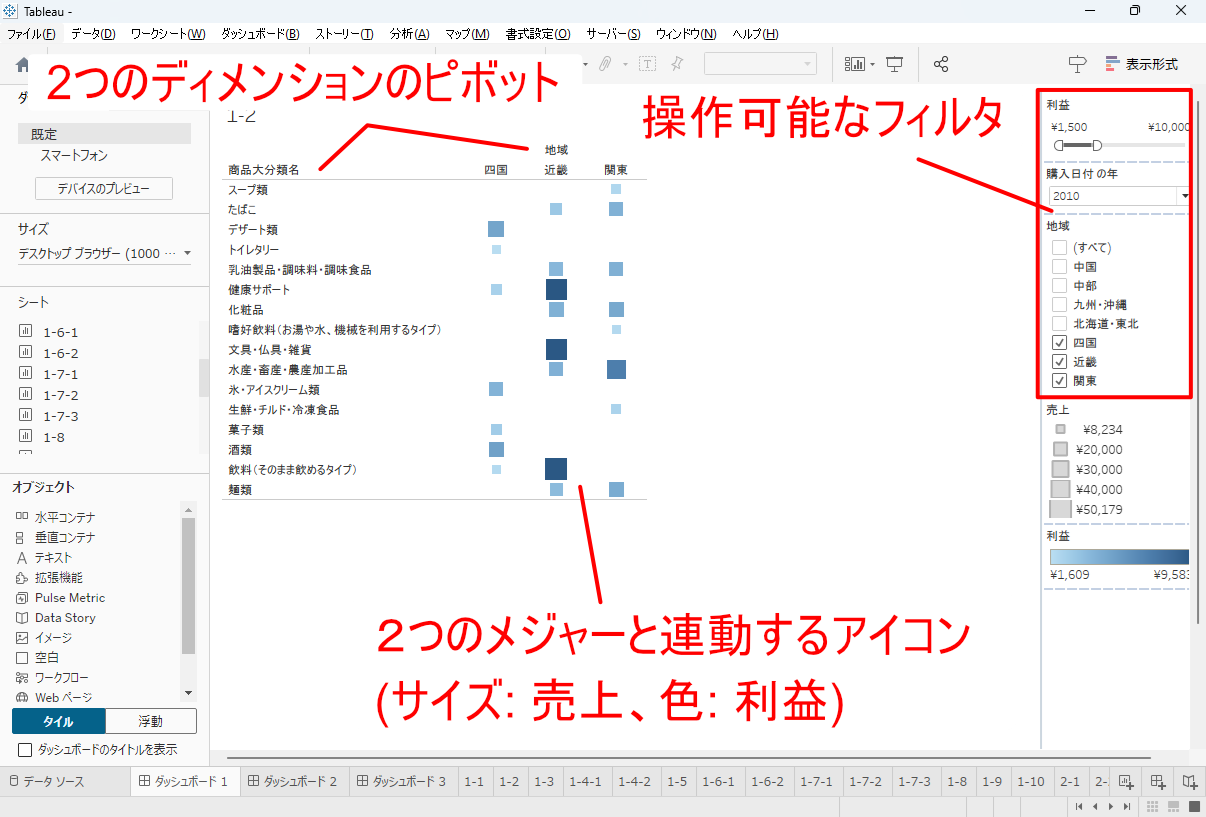Open the data guide signpost icon
Screen dimensions: 1206x817
tap(1077, 64)
